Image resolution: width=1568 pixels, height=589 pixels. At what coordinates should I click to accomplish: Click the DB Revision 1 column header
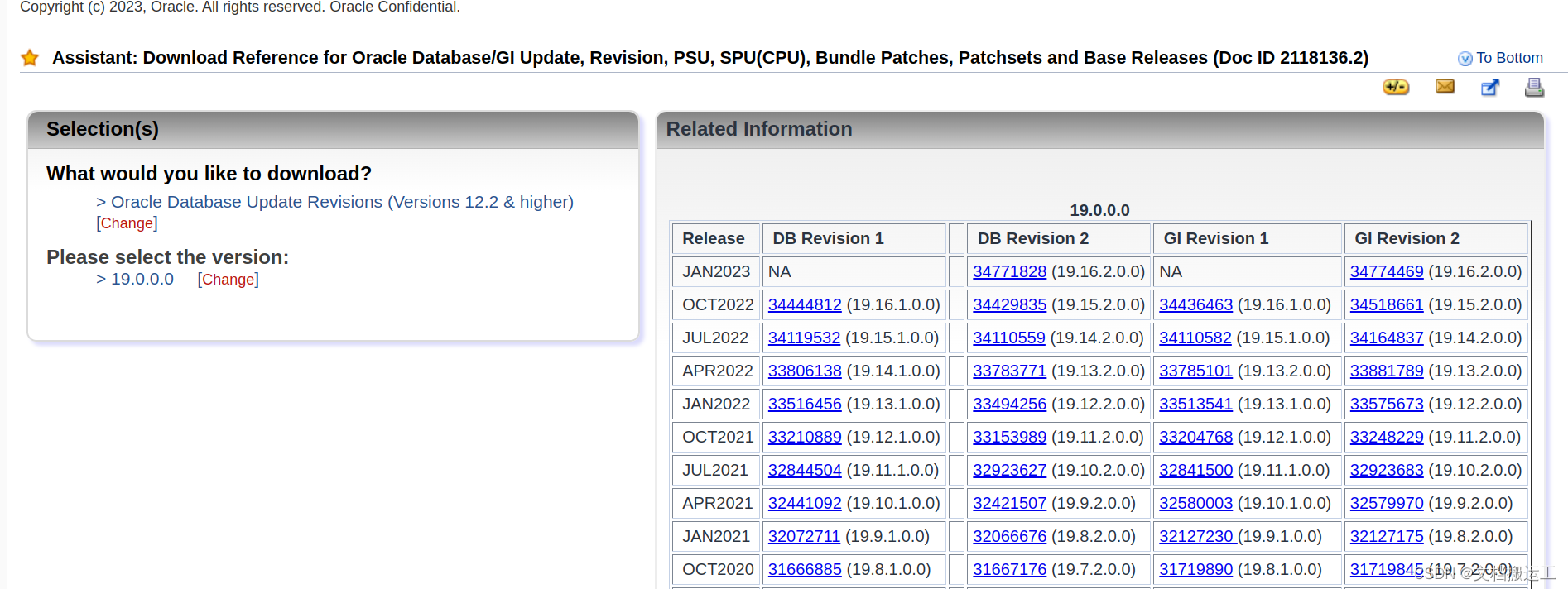tap(854, 238)
